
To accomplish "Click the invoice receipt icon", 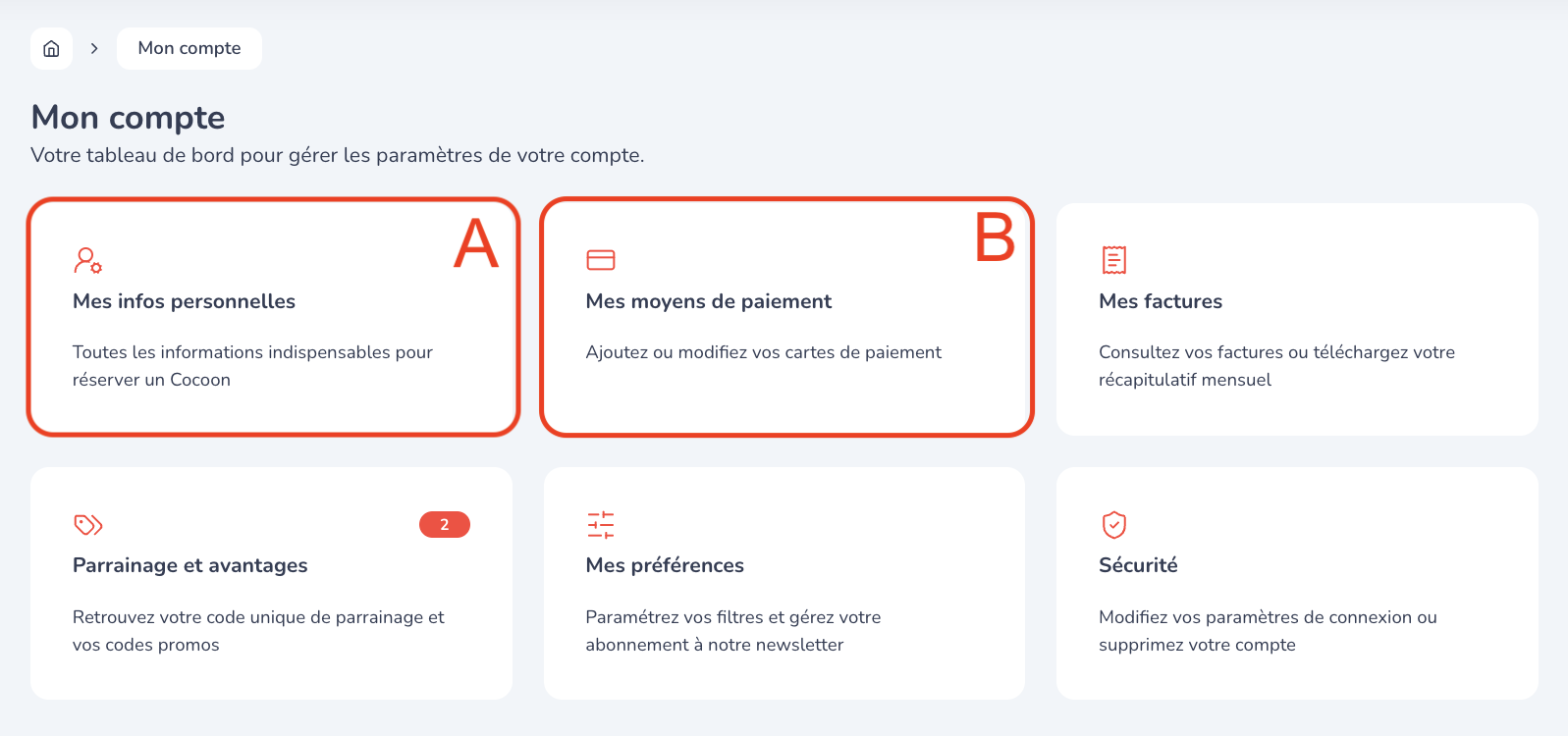I will click(1113, 260).
